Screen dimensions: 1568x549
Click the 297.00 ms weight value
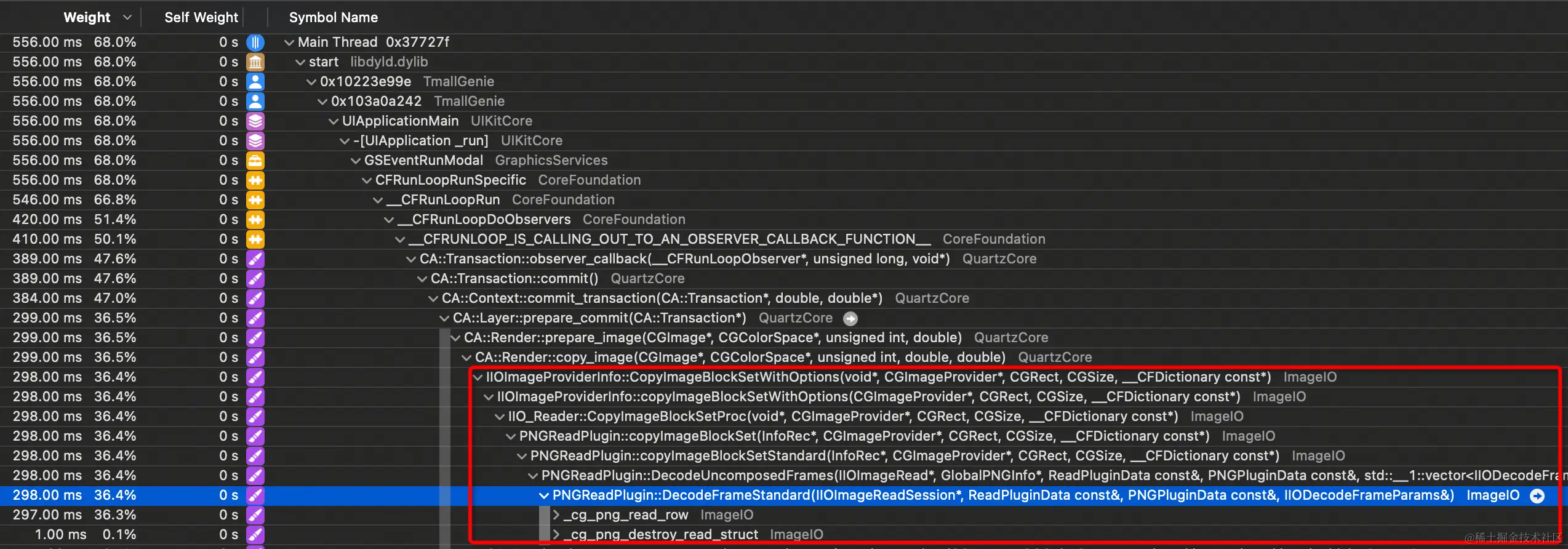(47, 515)
